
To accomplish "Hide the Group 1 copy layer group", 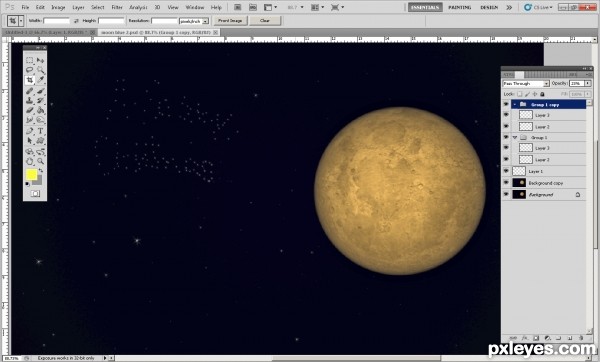I will tap(506, 104).
